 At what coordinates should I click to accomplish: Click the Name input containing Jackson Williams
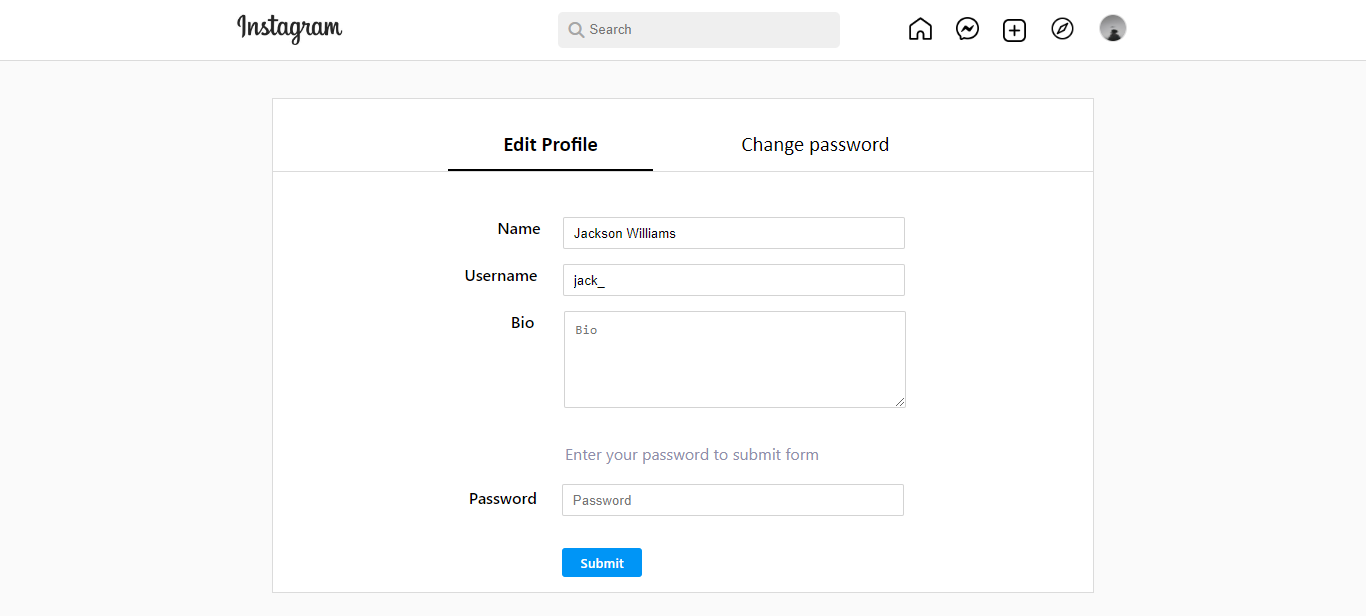click(733, 232)
